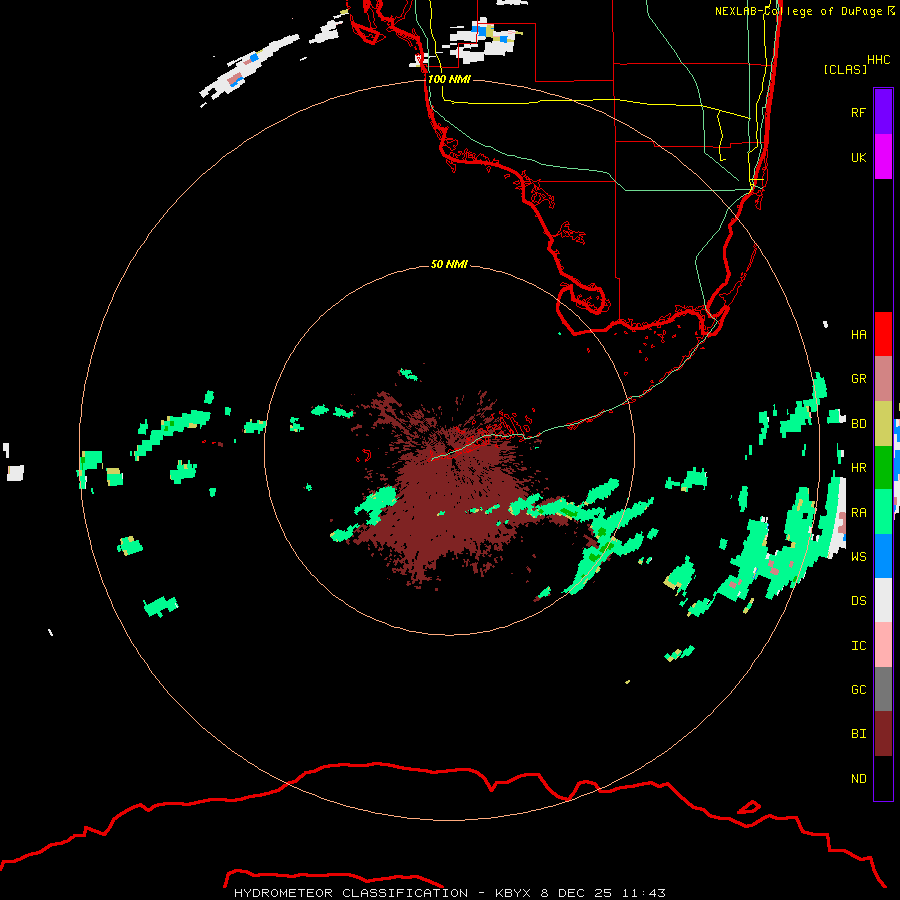900x900 pixels.
Task: Select the 'GC' legend label text
Action: tap(858, 690)
